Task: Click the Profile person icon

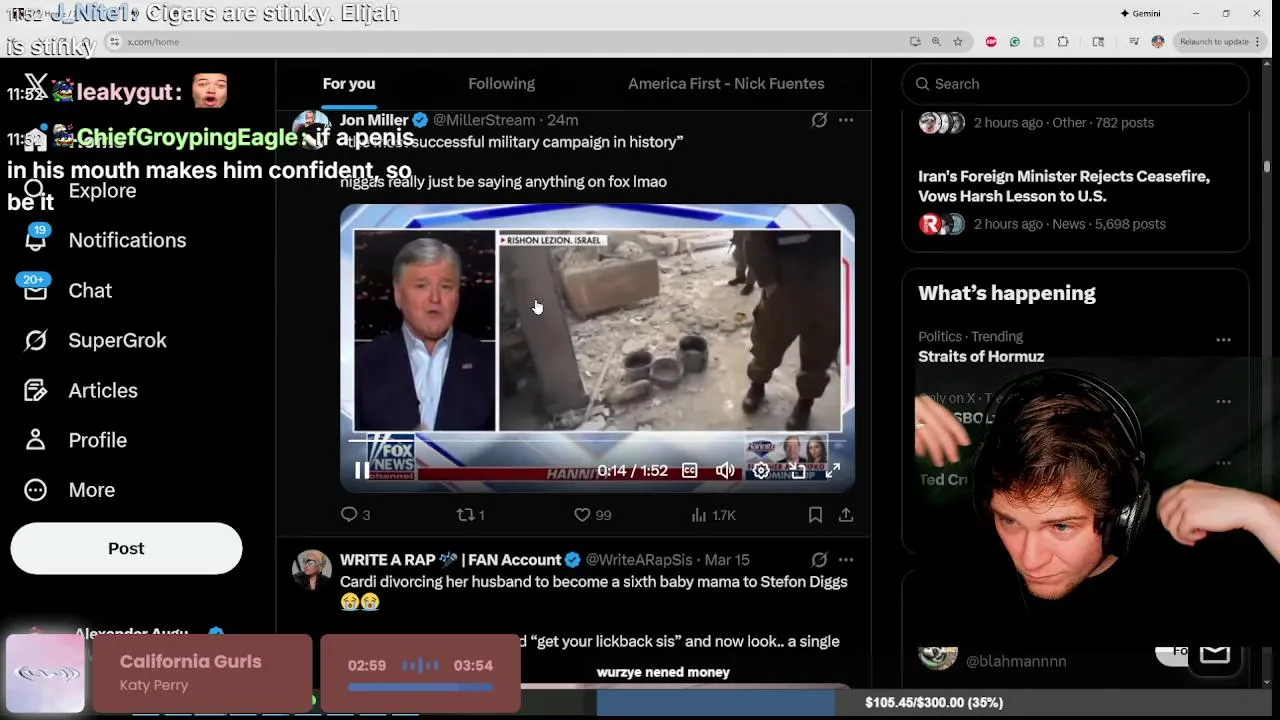Action: [36, 440]
